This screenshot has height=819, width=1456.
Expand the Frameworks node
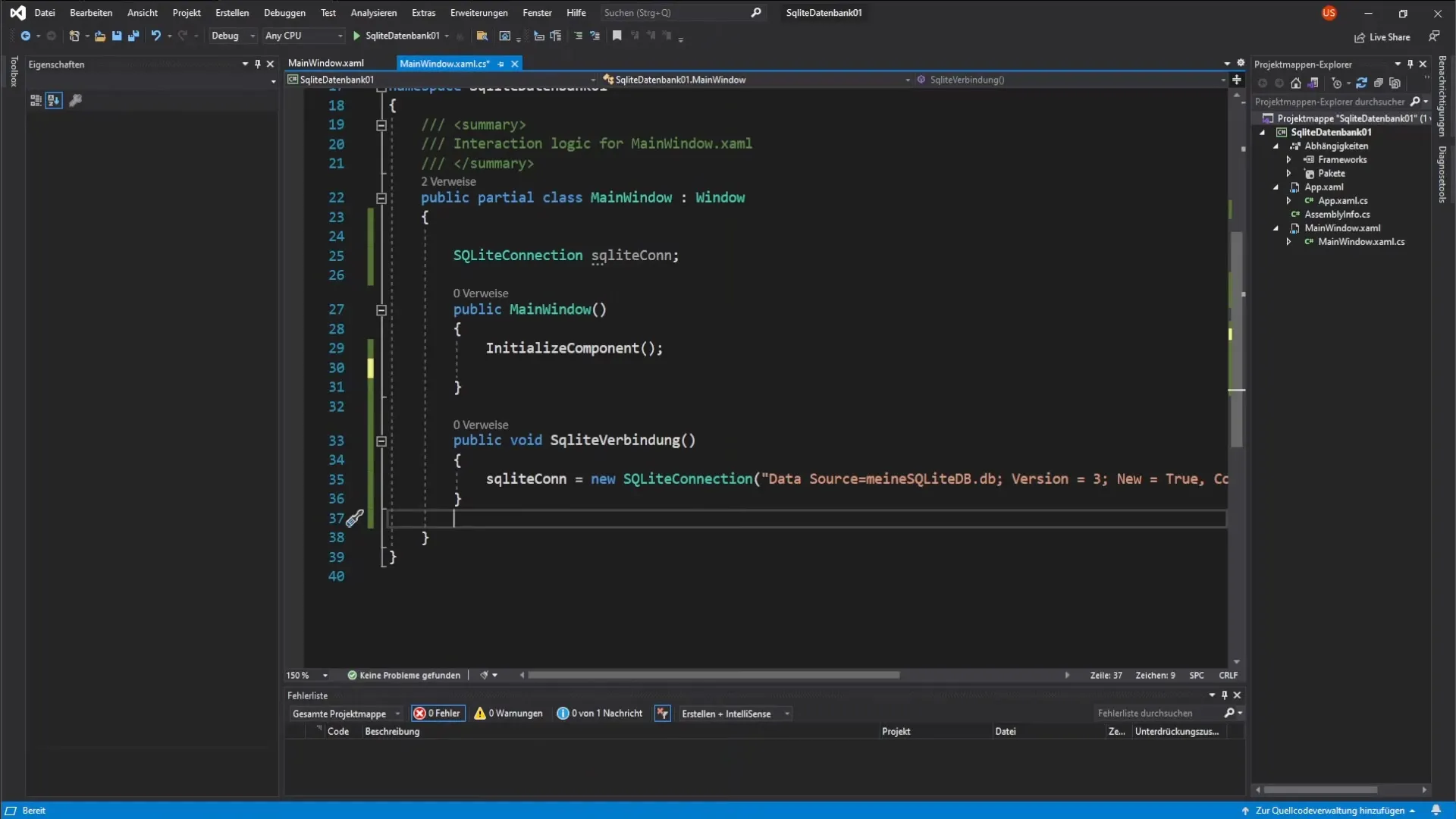click(x=1288, y=160)
